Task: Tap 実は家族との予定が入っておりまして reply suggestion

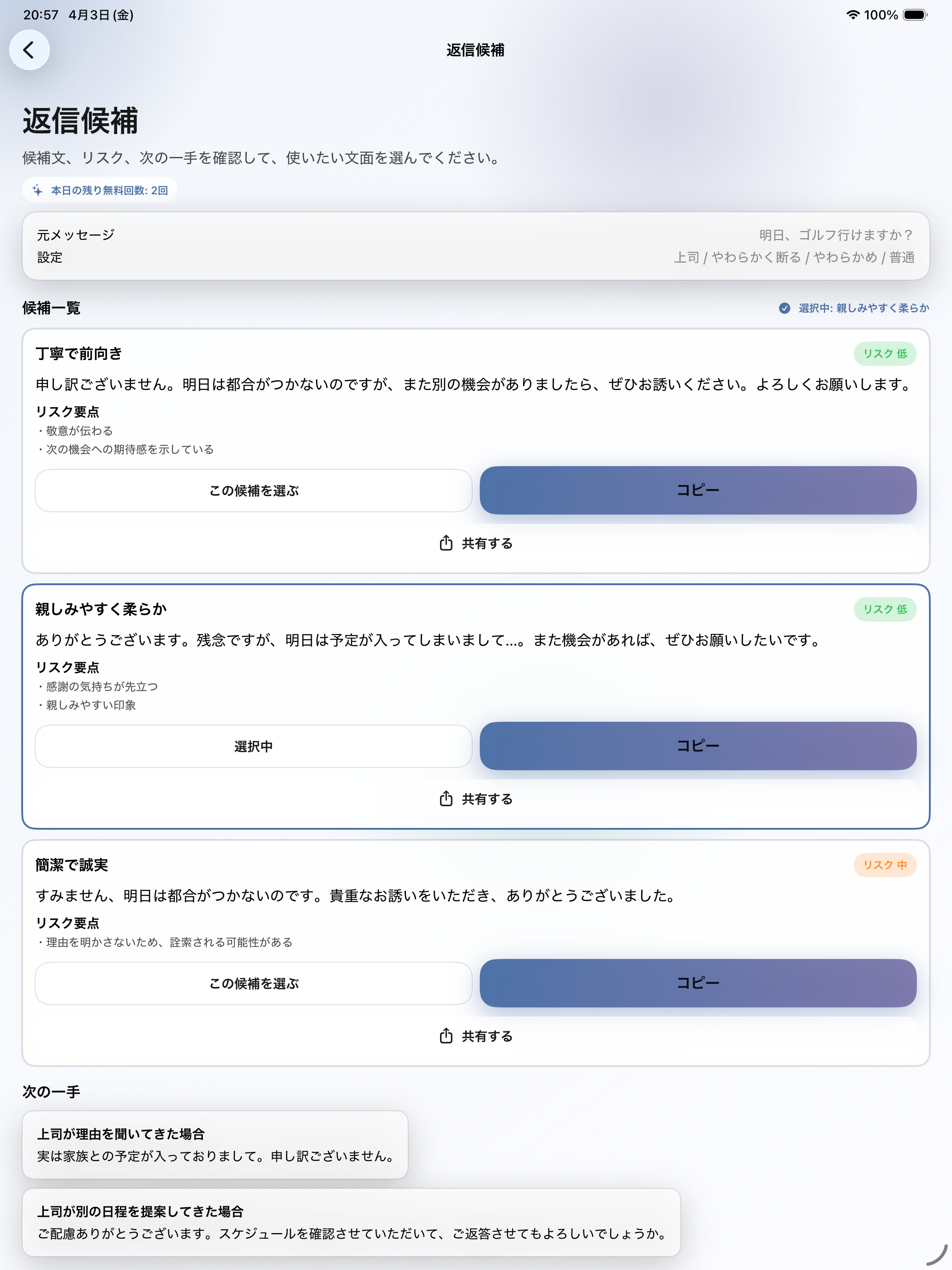Action: coord(218,1156)
